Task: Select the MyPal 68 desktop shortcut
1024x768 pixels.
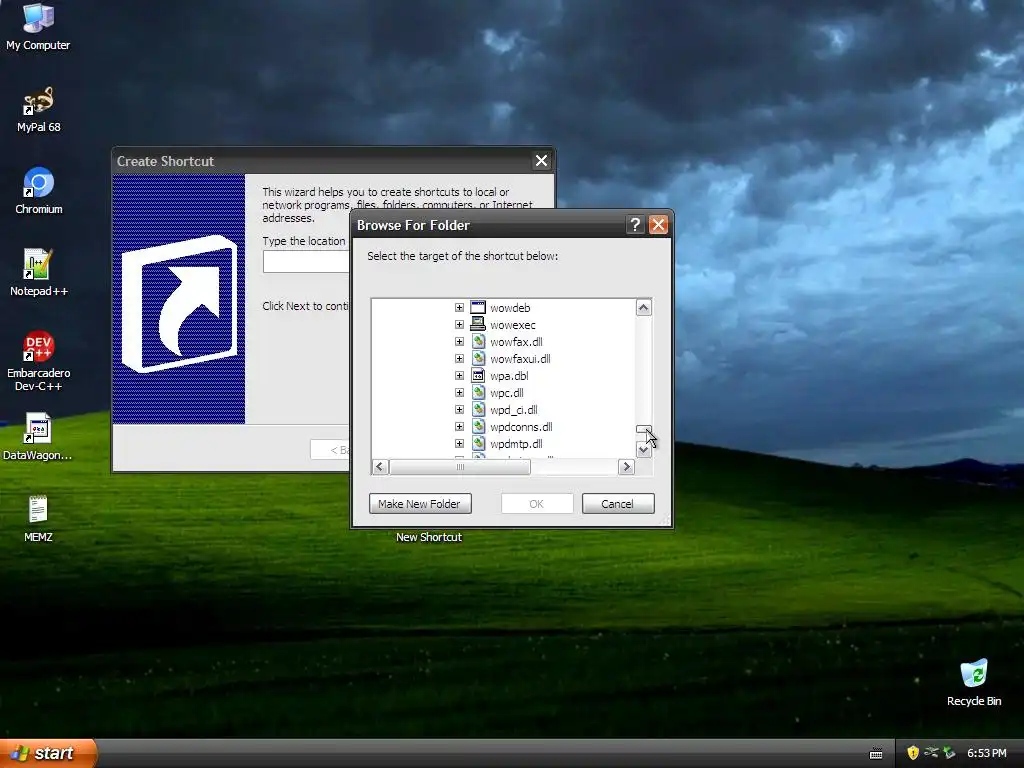Action: pos(38,108)
